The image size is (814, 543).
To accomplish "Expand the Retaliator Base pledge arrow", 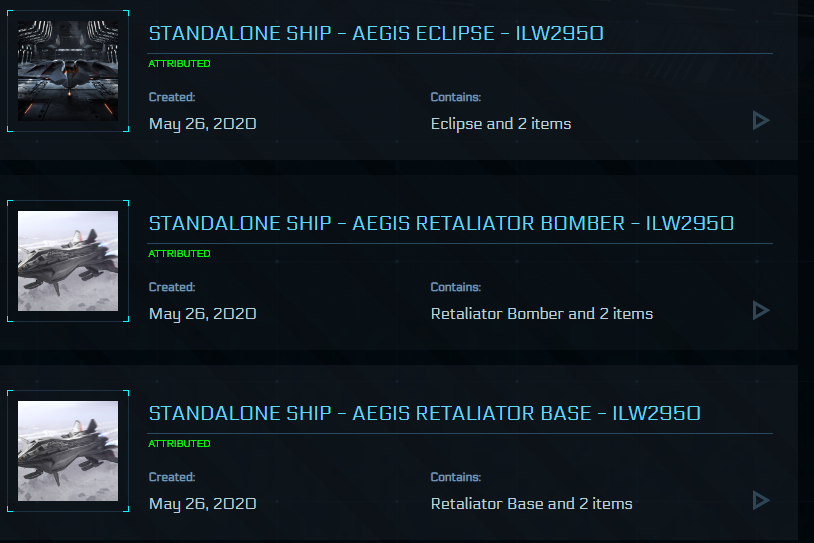I will tap(761, 500).
